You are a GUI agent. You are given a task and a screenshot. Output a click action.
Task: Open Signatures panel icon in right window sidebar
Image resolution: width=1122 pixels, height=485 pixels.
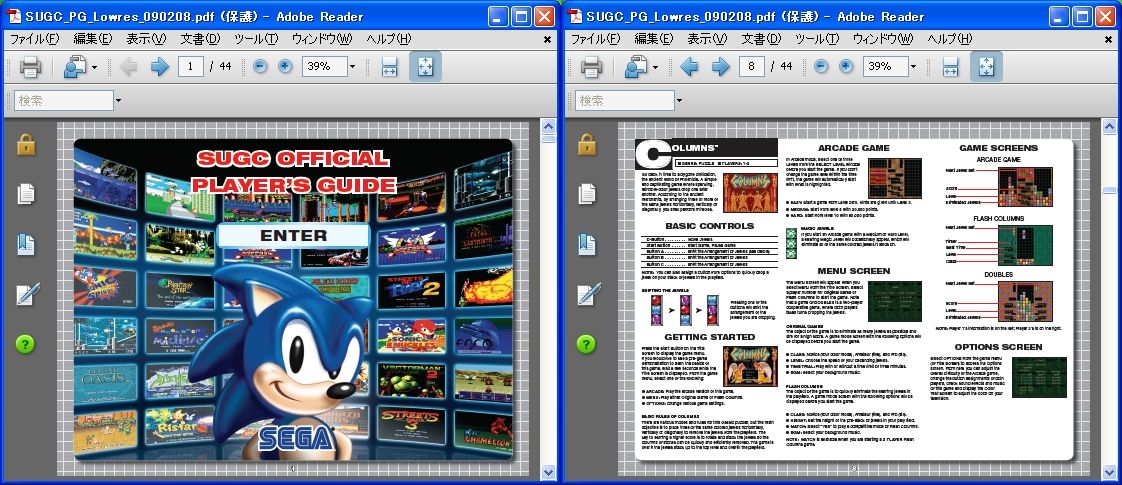coord(588,293)
